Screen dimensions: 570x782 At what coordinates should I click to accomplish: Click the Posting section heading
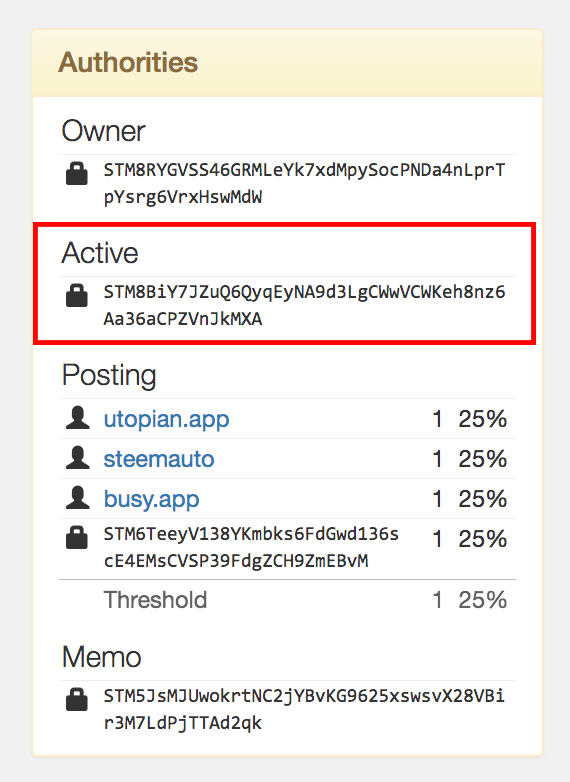pos(109,376)
